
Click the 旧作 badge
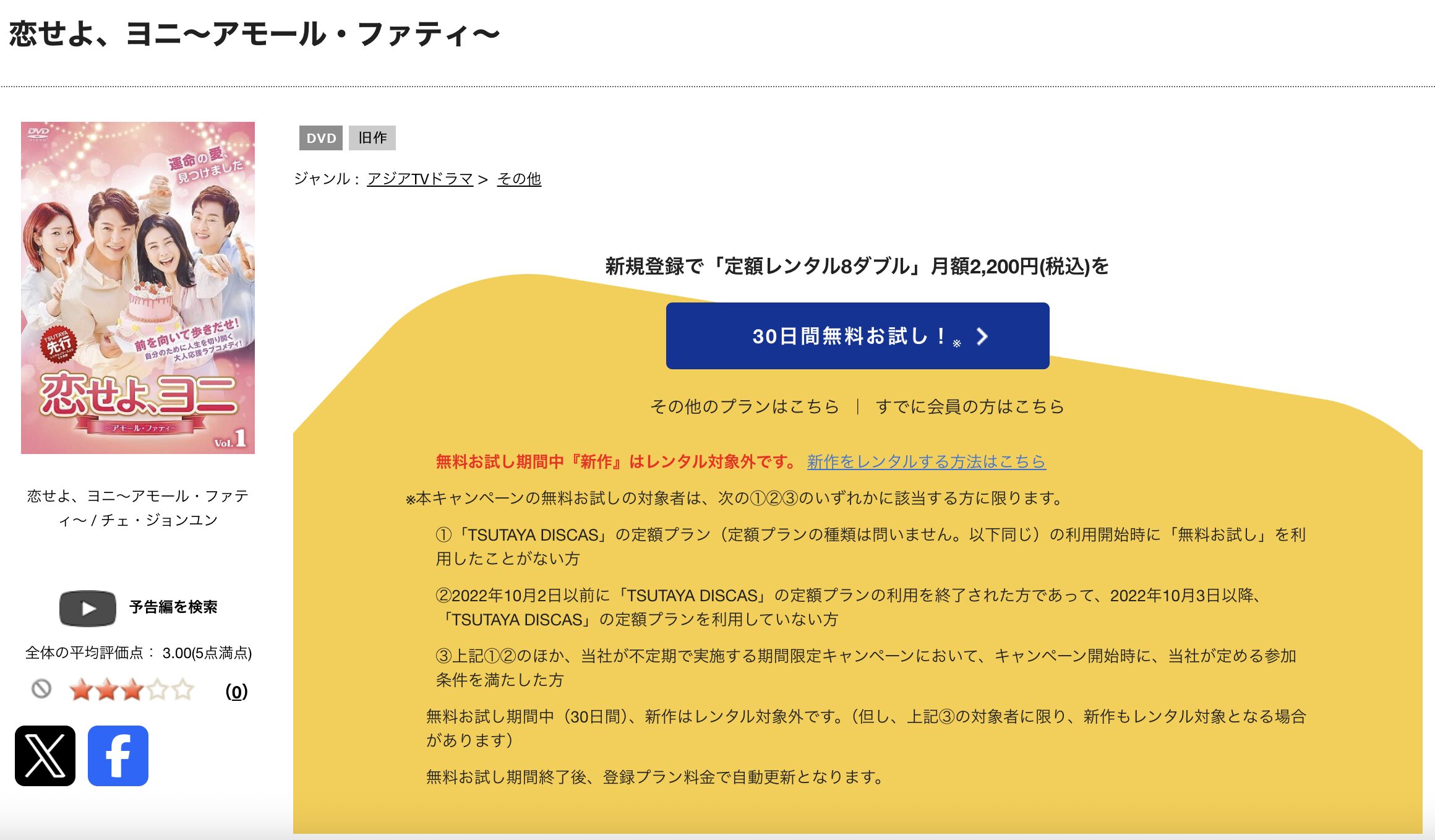[372, 138]
